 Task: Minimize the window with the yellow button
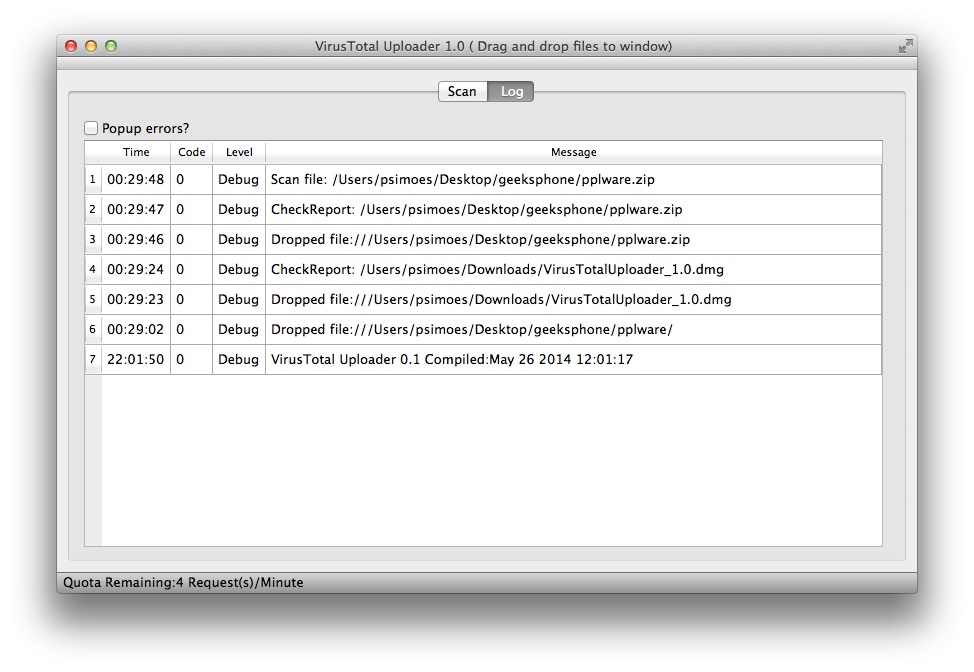[91, 46]
